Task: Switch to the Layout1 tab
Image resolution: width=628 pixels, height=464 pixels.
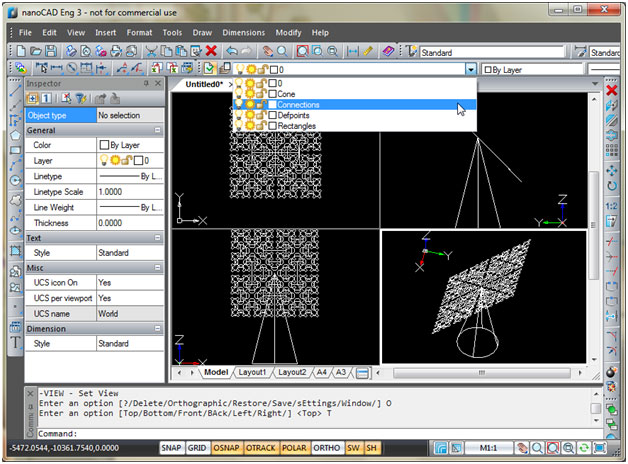Action: (x=251, y=372)
